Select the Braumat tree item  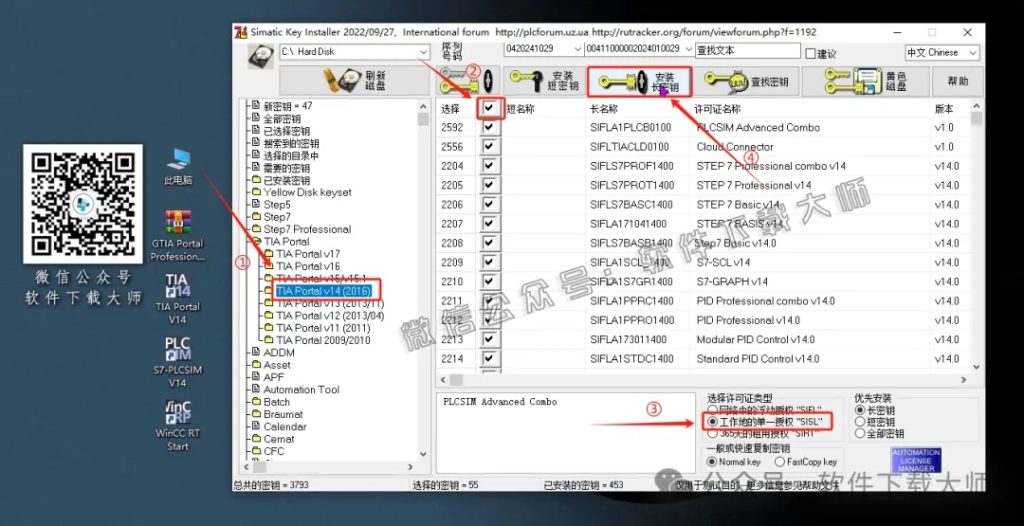[285, 414]
